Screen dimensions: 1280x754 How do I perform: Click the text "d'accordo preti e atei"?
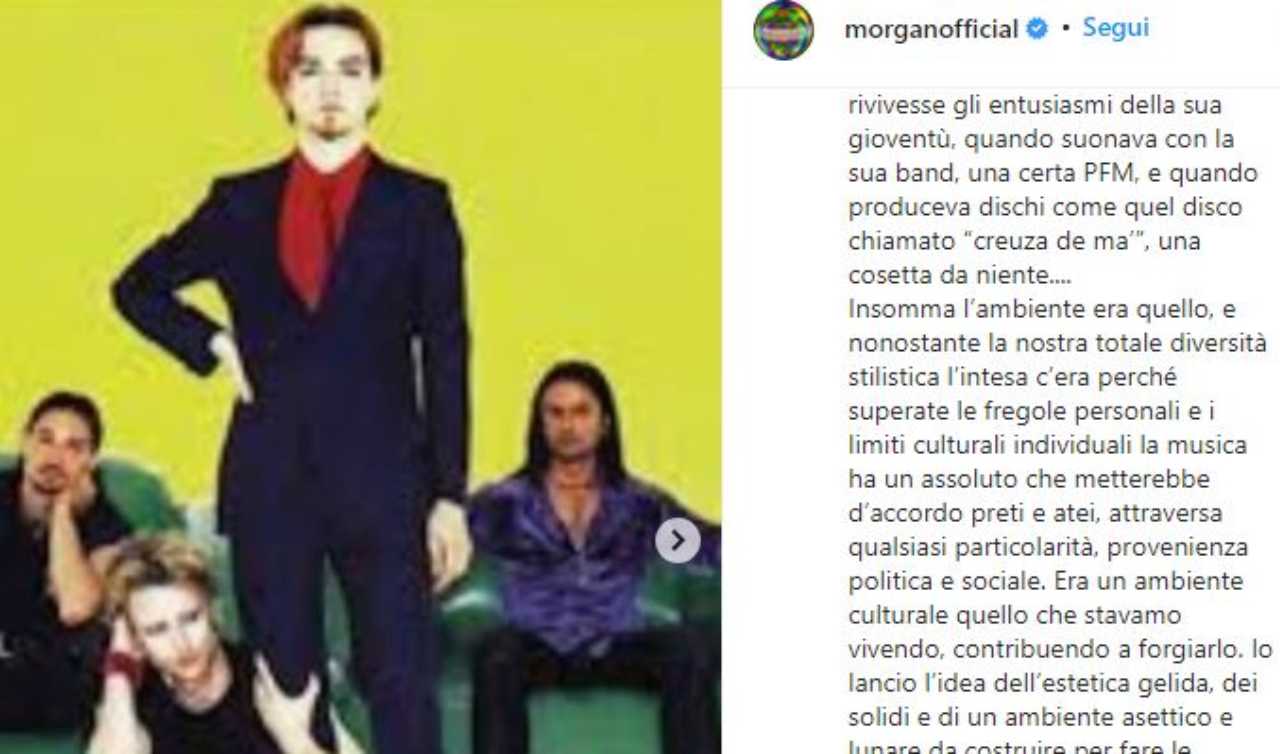949,513
